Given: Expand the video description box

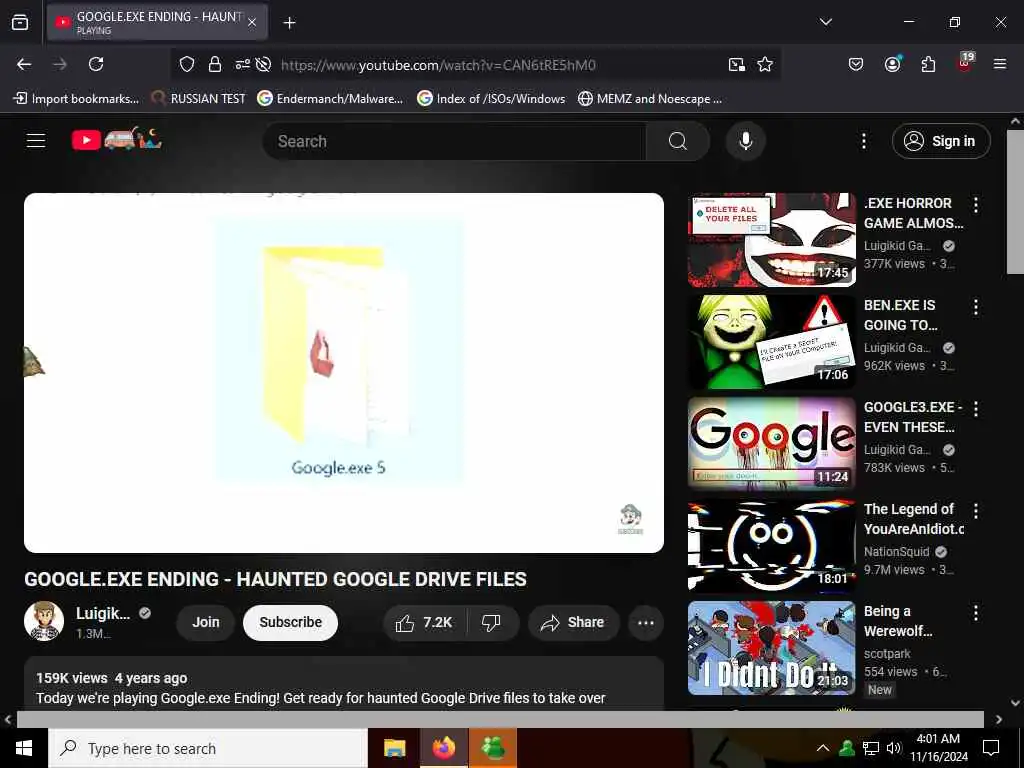Looking at the screenshot, I should click(x=344, y=683).
